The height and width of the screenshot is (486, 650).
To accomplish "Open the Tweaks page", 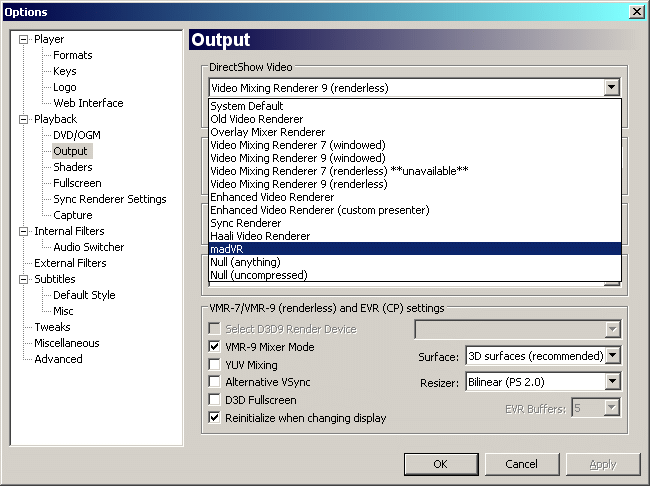I will (52, 327).
